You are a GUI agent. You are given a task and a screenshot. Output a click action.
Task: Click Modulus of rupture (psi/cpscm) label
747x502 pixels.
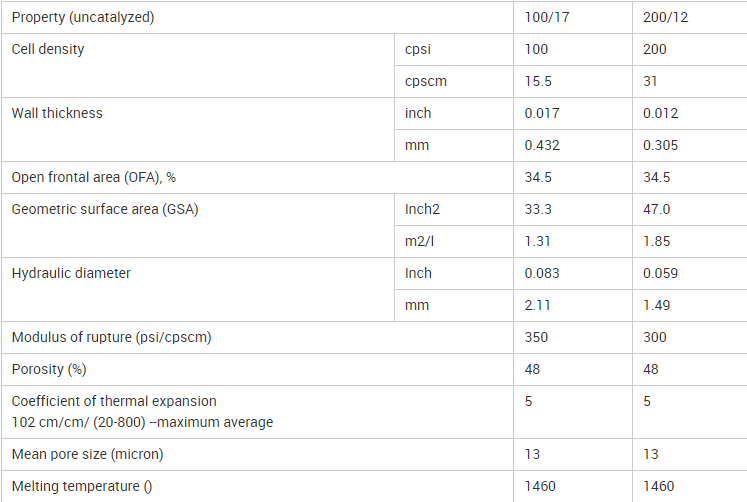click(x=111, y=337)
